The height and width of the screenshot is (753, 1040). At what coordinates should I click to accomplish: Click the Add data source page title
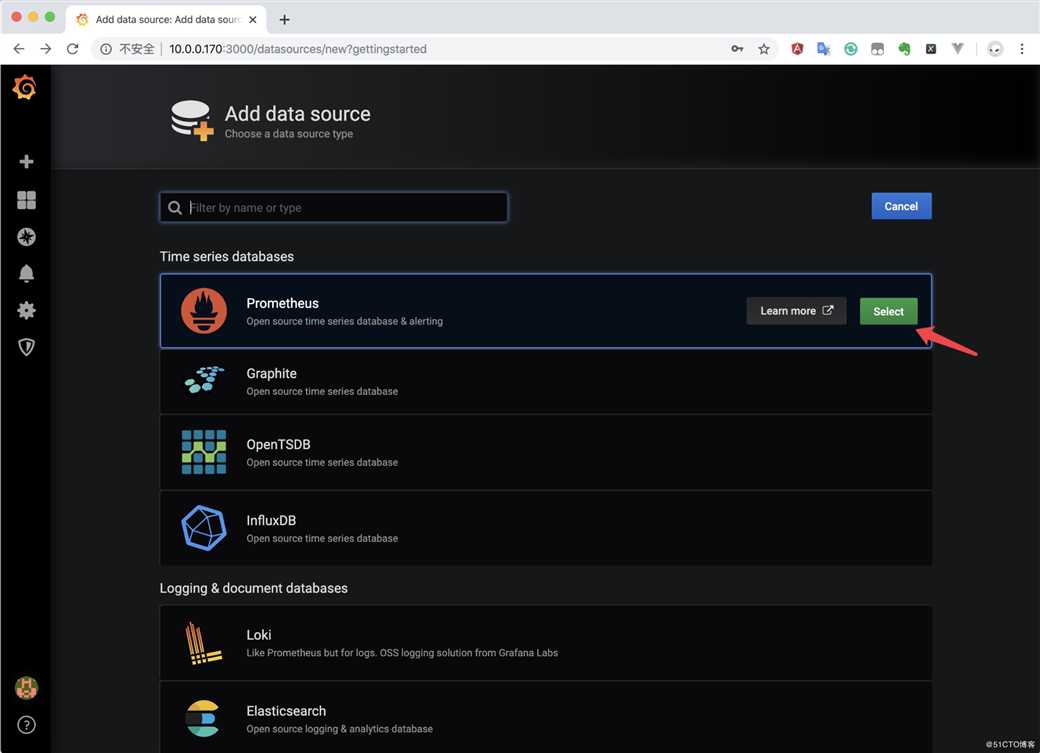[x=297, y=113]
